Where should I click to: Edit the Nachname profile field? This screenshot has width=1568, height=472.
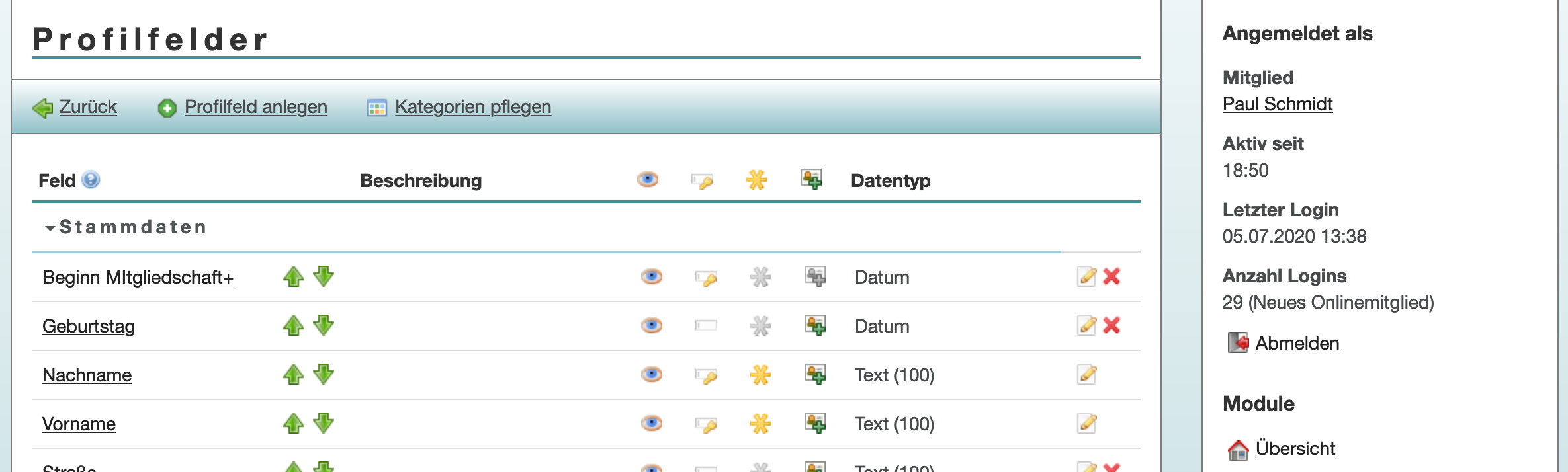pyautogui.click(x=1086, y=375)
